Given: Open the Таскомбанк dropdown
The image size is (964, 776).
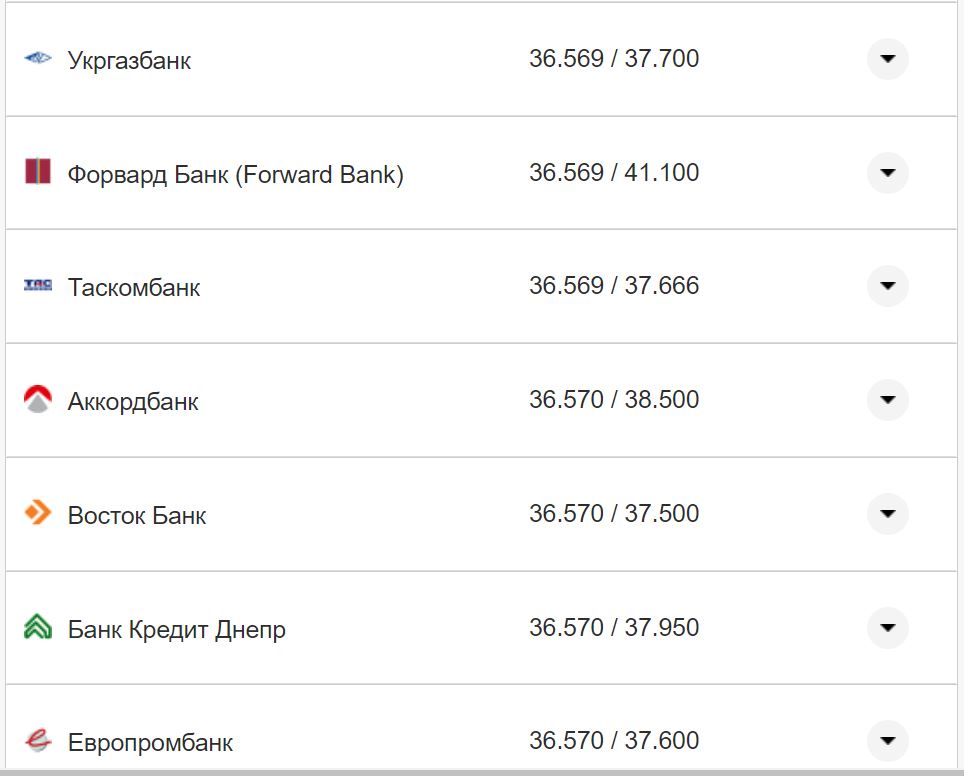Looking at the screenshot, I should [x=887, y=286].
